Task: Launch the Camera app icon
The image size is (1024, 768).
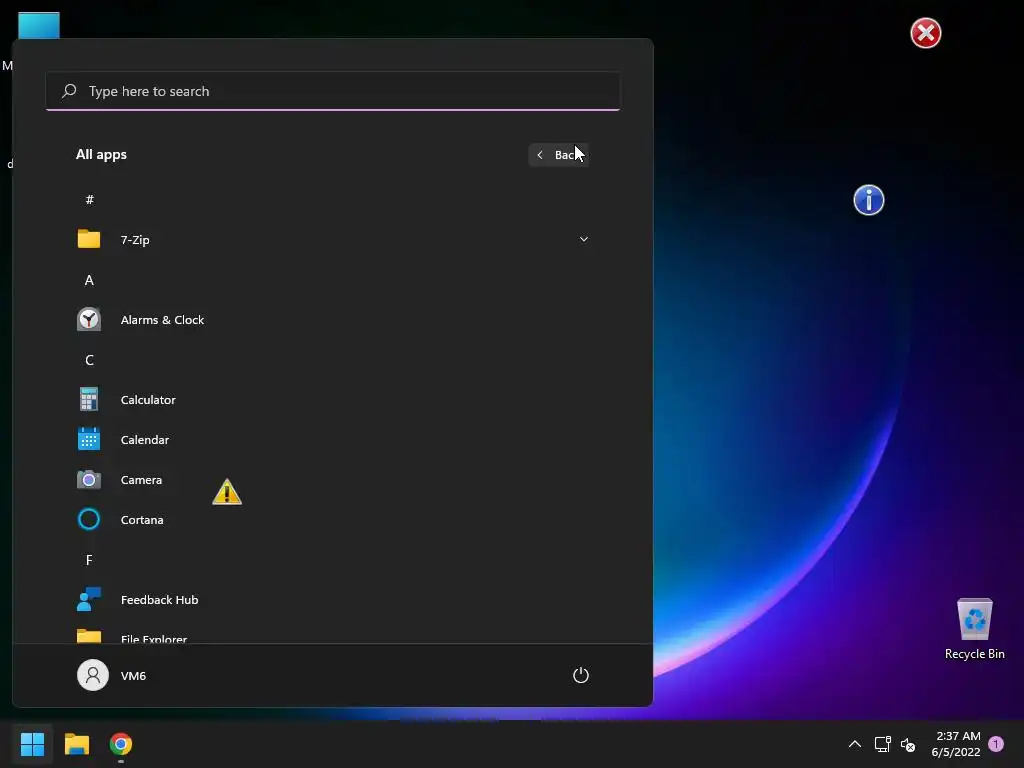Action: click(89, 479)
